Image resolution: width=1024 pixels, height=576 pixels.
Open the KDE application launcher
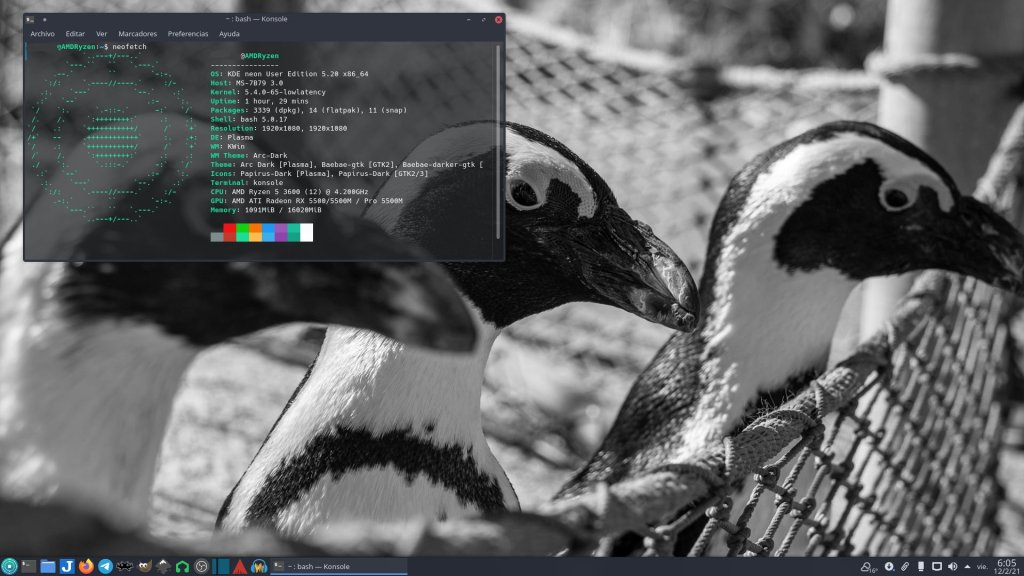(x=9, y=566)
